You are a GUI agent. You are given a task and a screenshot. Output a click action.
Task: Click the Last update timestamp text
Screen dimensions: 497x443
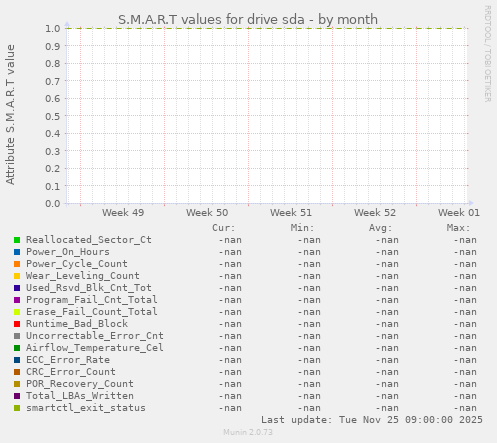click(x=372, y=420)
